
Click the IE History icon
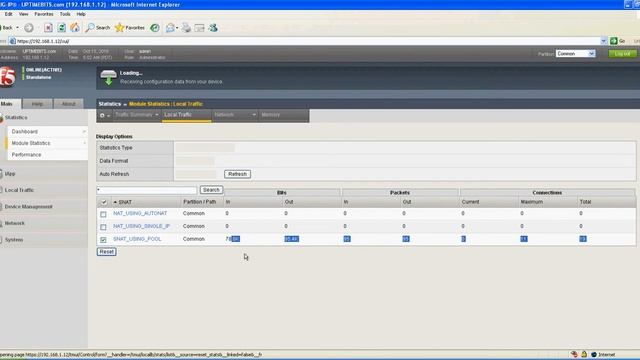coord(155,28)
